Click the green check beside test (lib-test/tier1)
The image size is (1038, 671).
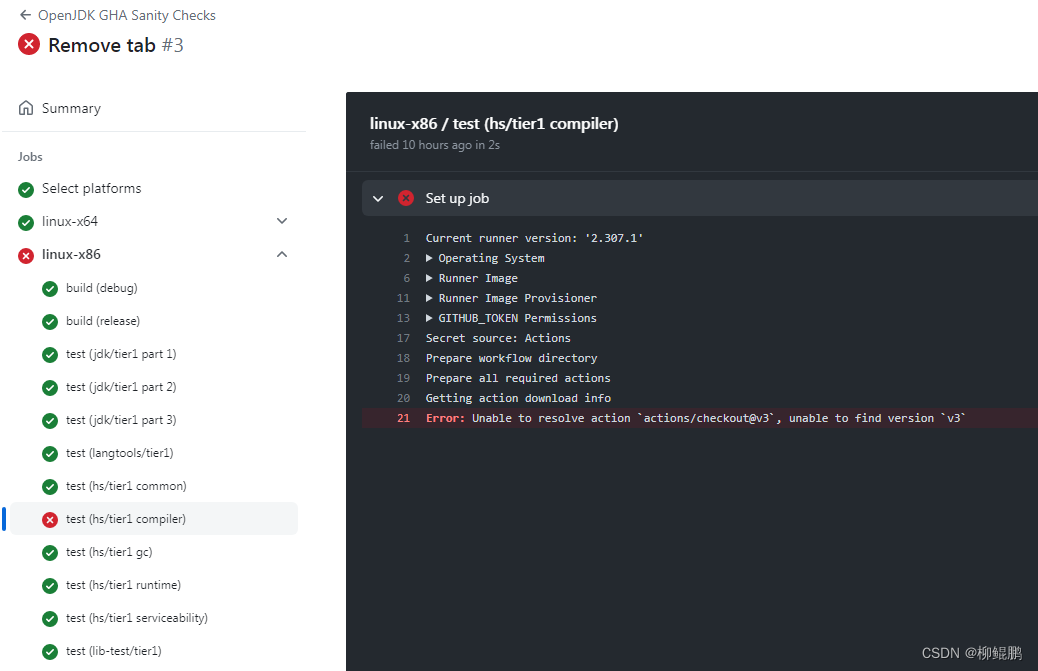(49, 650)
